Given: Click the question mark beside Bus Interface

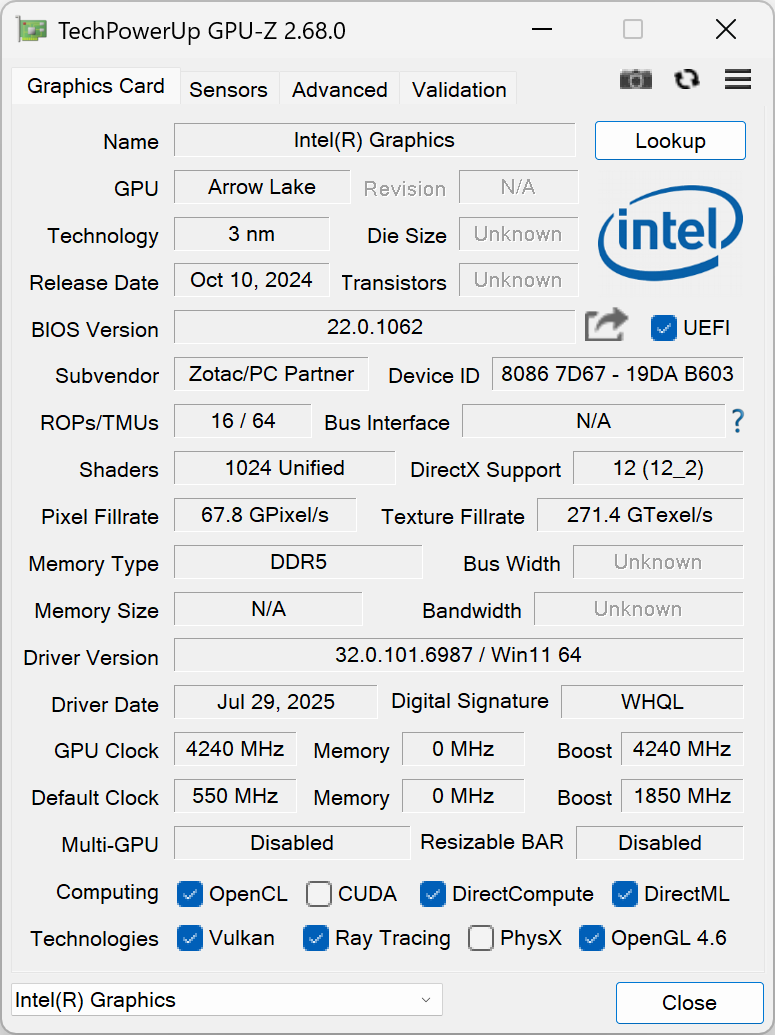Looking at the screenshot, I should (737, 422).
